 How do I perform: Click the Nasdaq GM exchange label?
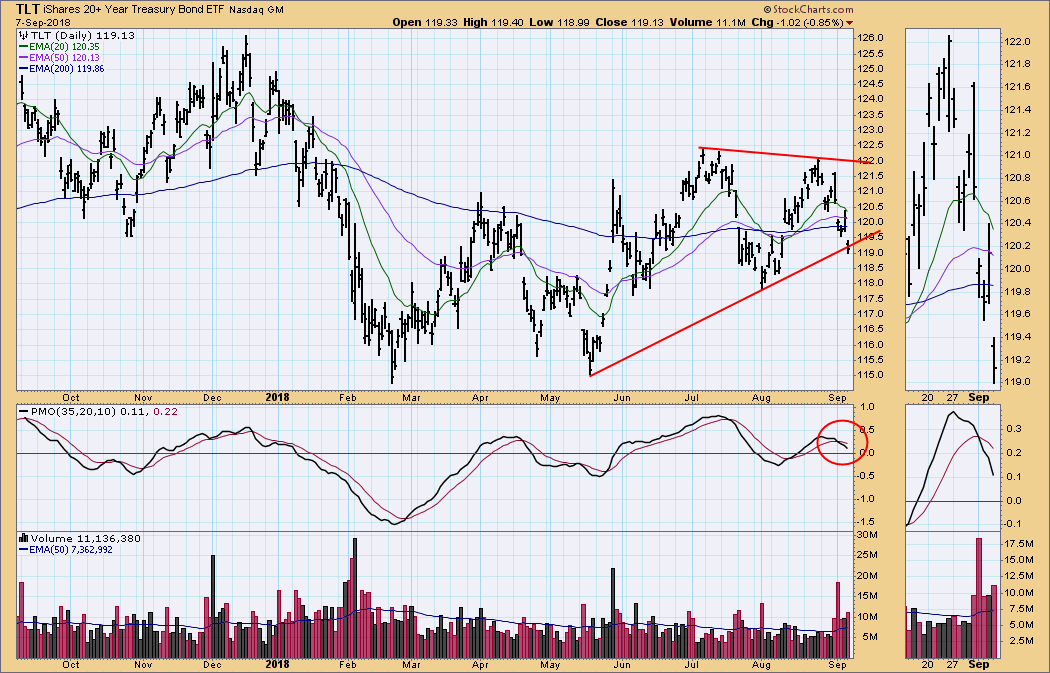(256, 10)
